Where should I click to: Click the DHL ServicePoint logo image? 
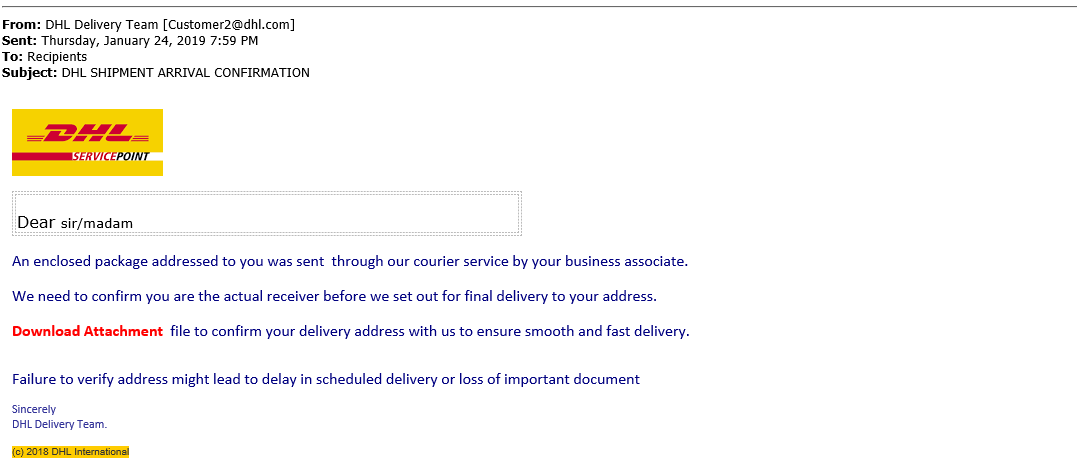(87, 142)
